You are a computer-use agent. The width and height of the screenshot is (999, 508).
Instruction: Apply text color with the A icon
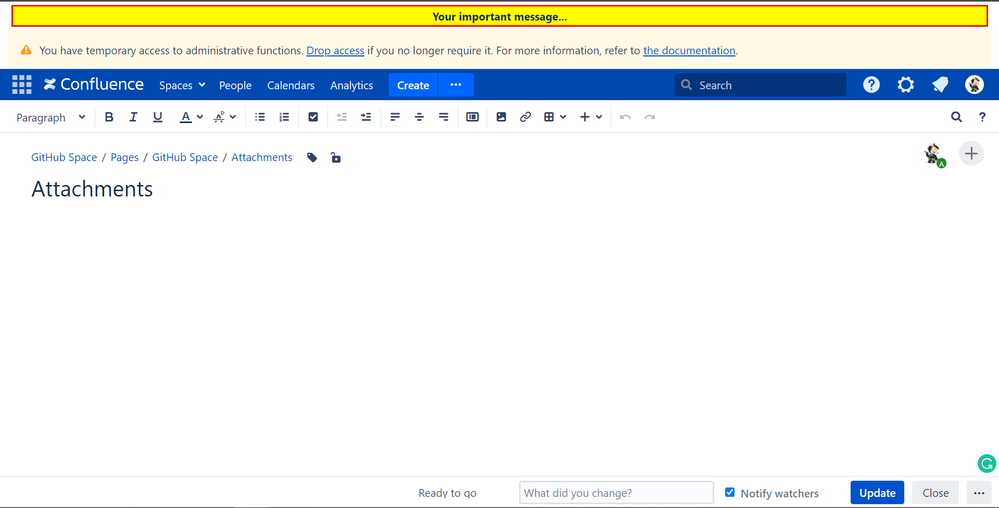[x=185, y=117]
